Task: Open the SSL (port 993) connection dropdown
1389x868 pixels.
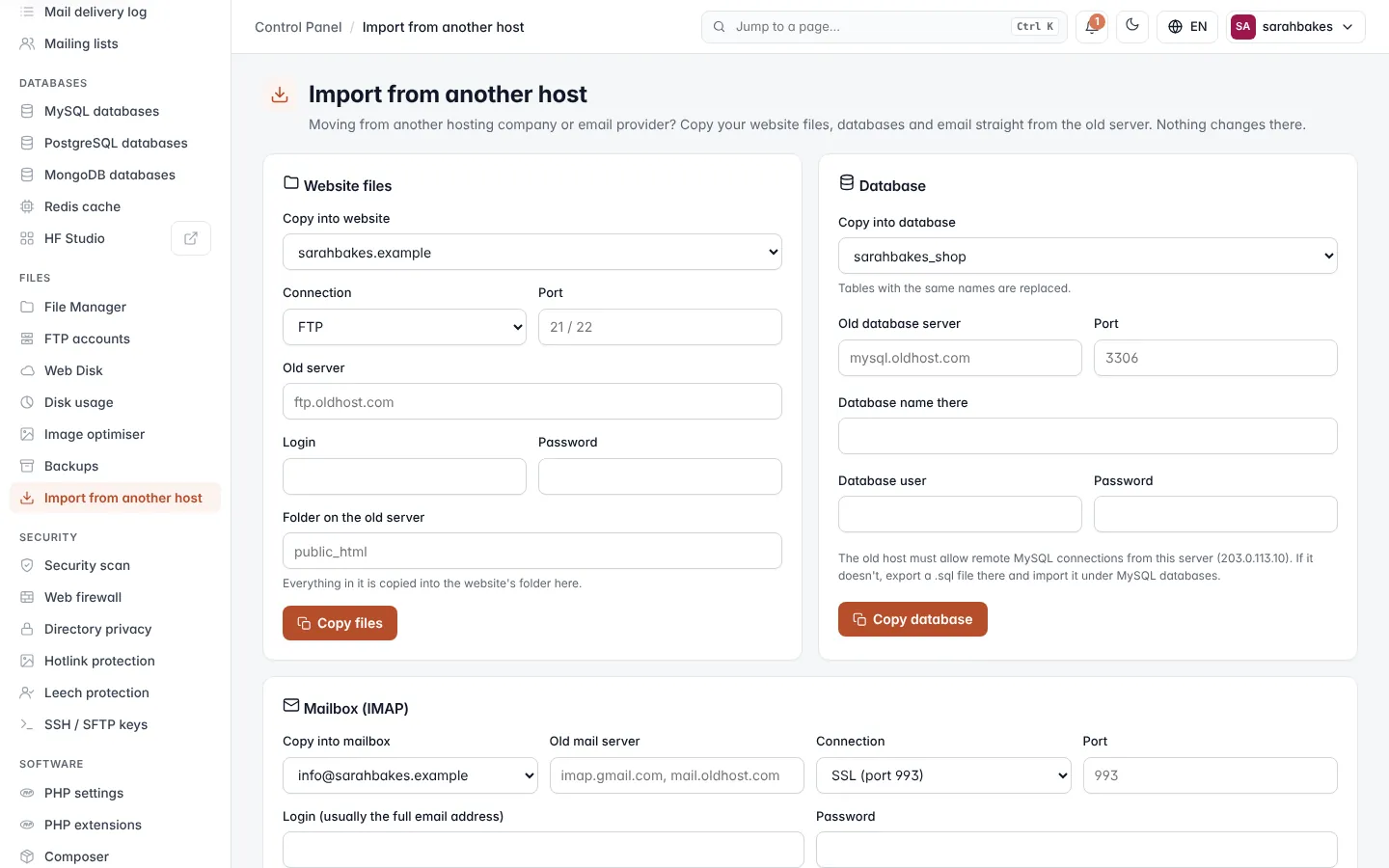Action: (943, 775)
